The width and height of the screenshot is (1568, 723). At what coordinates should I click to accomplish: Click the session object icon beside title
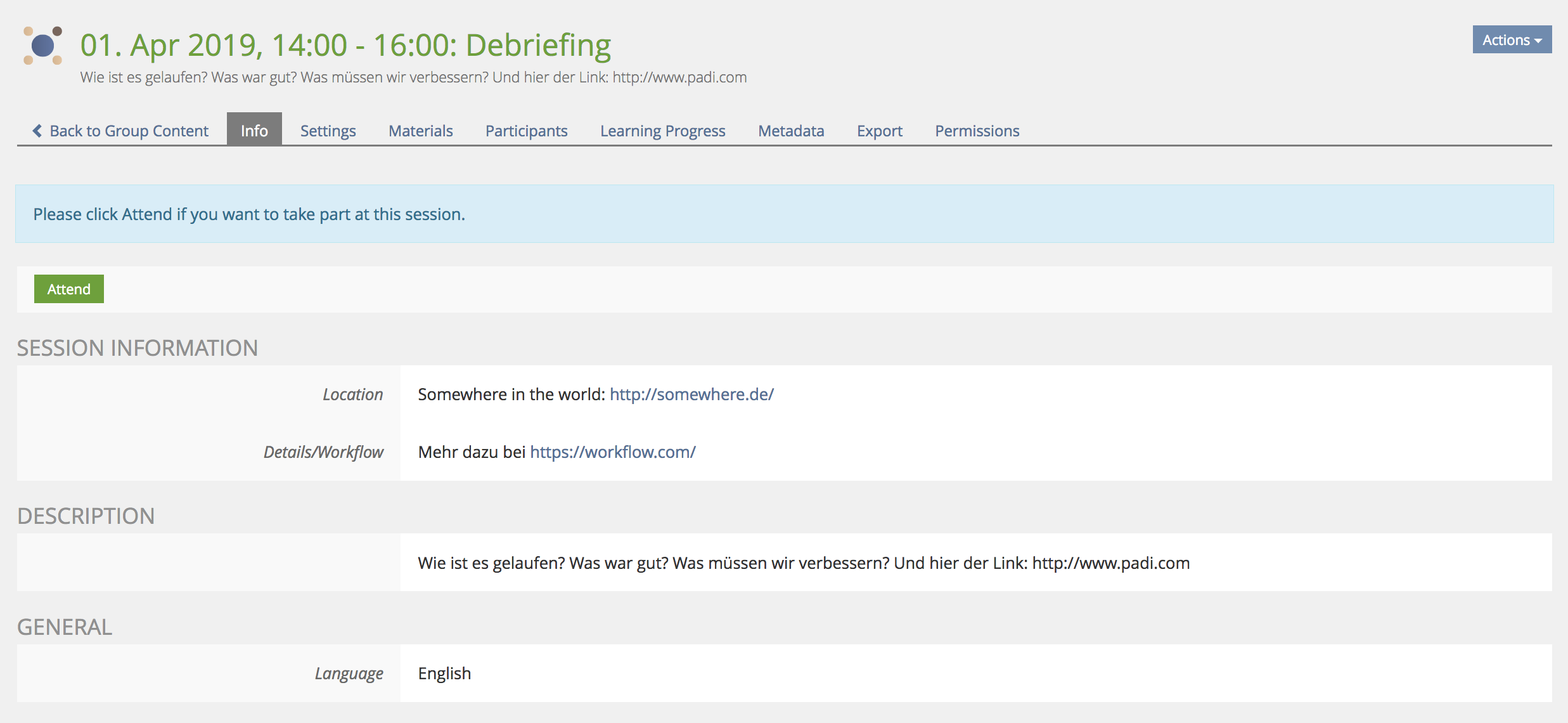pyautogui.click(x=42, y=46)
